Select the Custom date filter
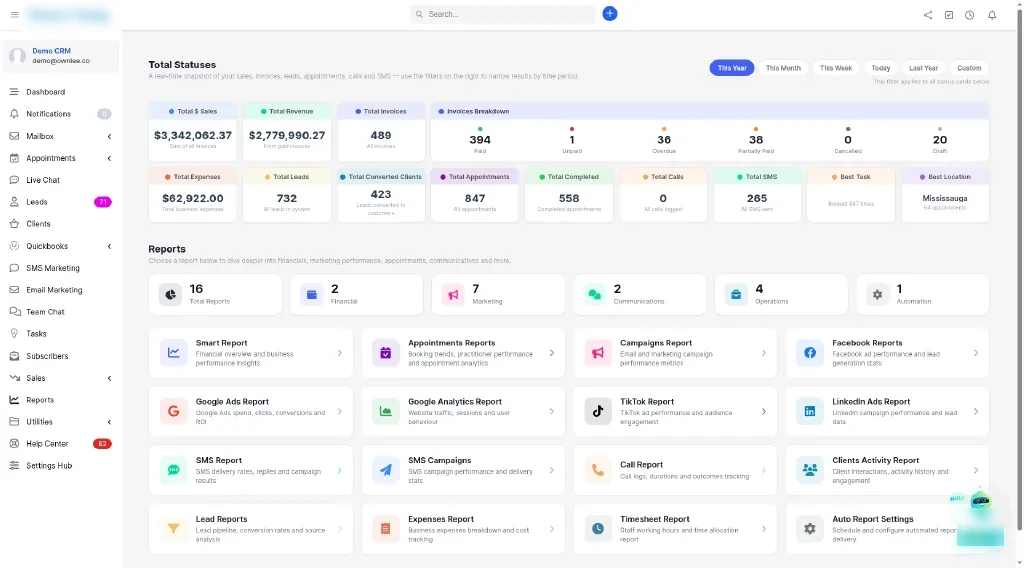 point(969,68)
